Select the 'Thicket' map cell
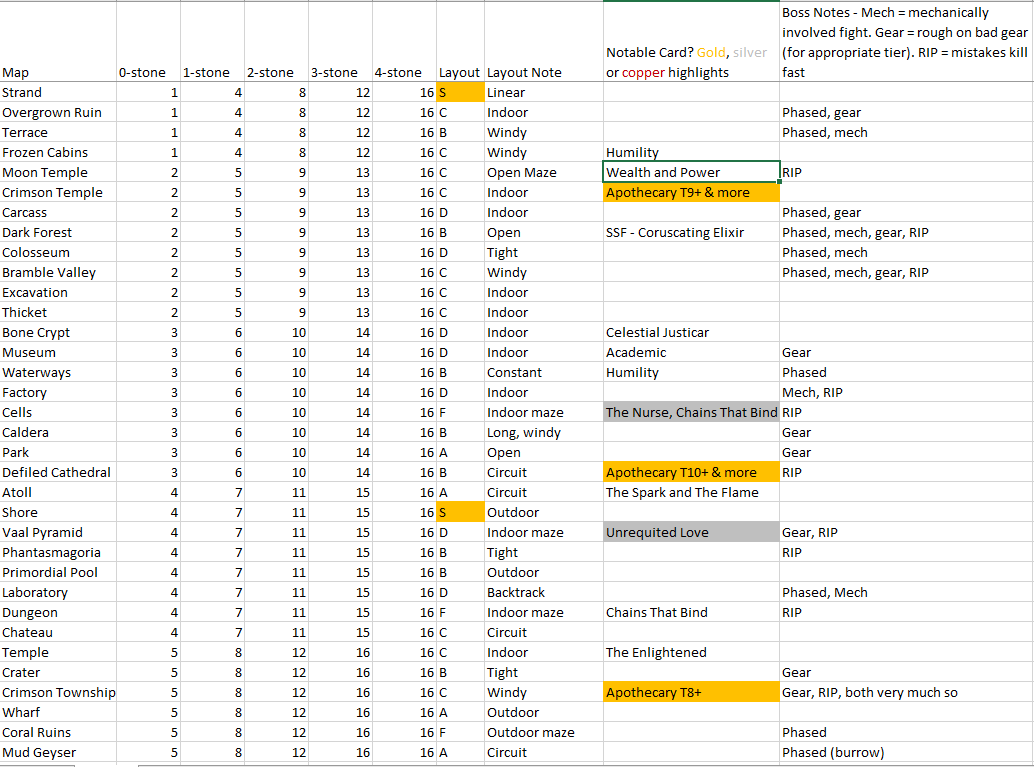The height and width of the screenshot is (767, 1034). coord(58,312)
